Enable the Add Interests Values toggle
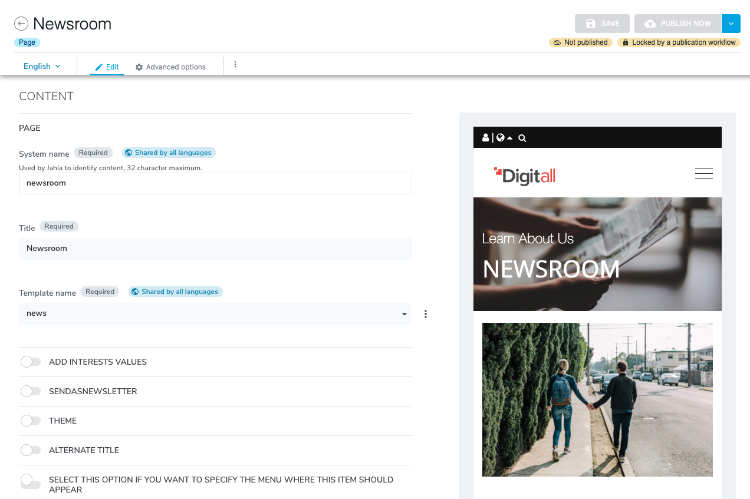 (31, 362)
